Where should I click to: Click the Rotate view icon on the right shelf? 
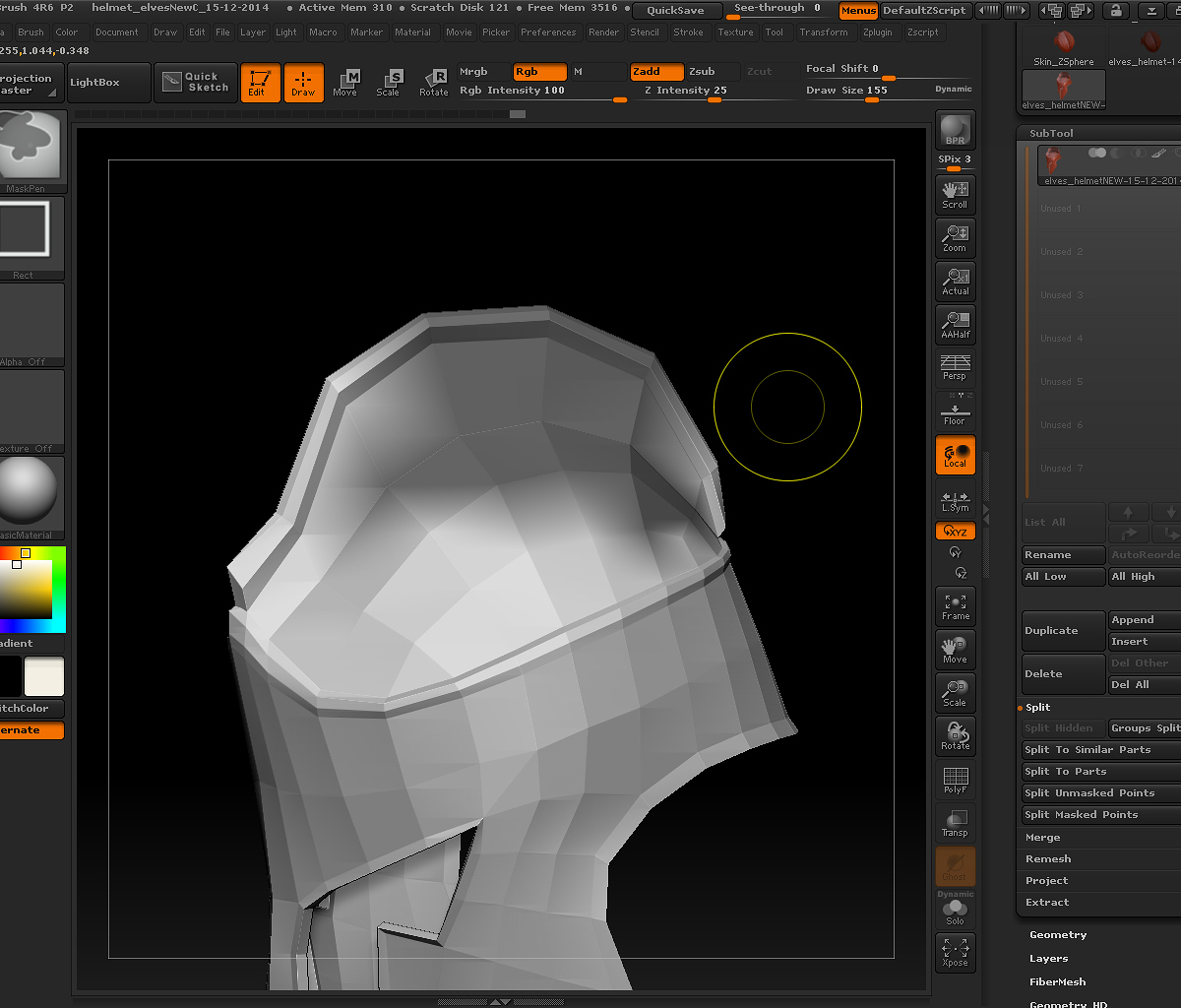pyautogui.click(x=955, y=736)
